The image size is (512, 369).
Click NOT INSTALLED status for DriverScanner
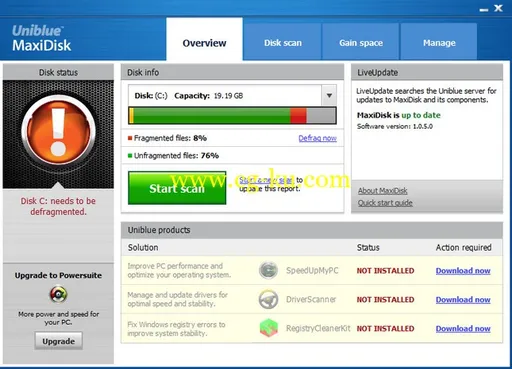click(x=385, y=300)
